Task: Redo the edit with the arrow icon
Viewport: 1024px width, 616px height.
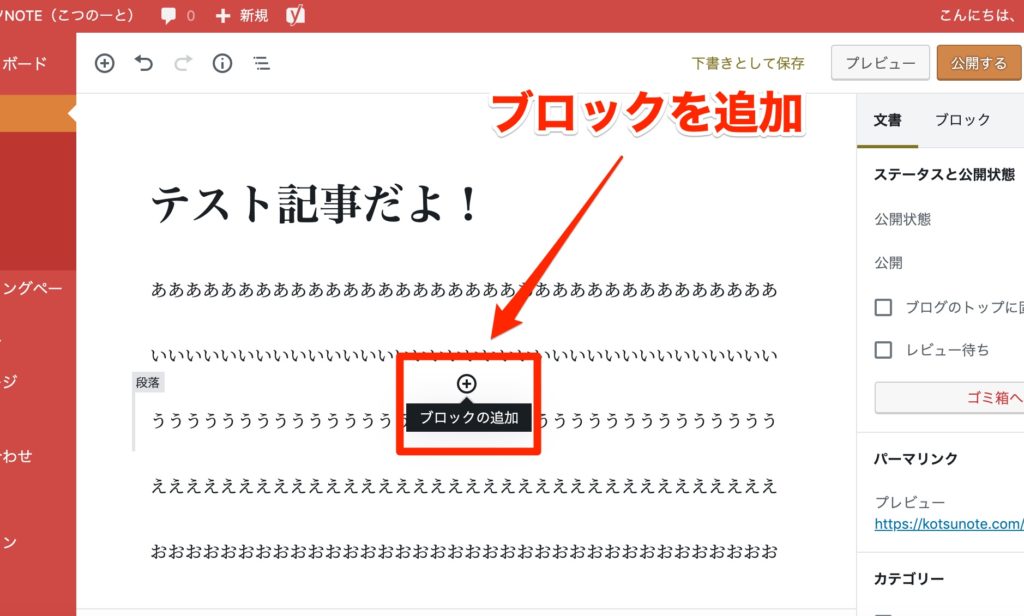Action: (183, 63)
